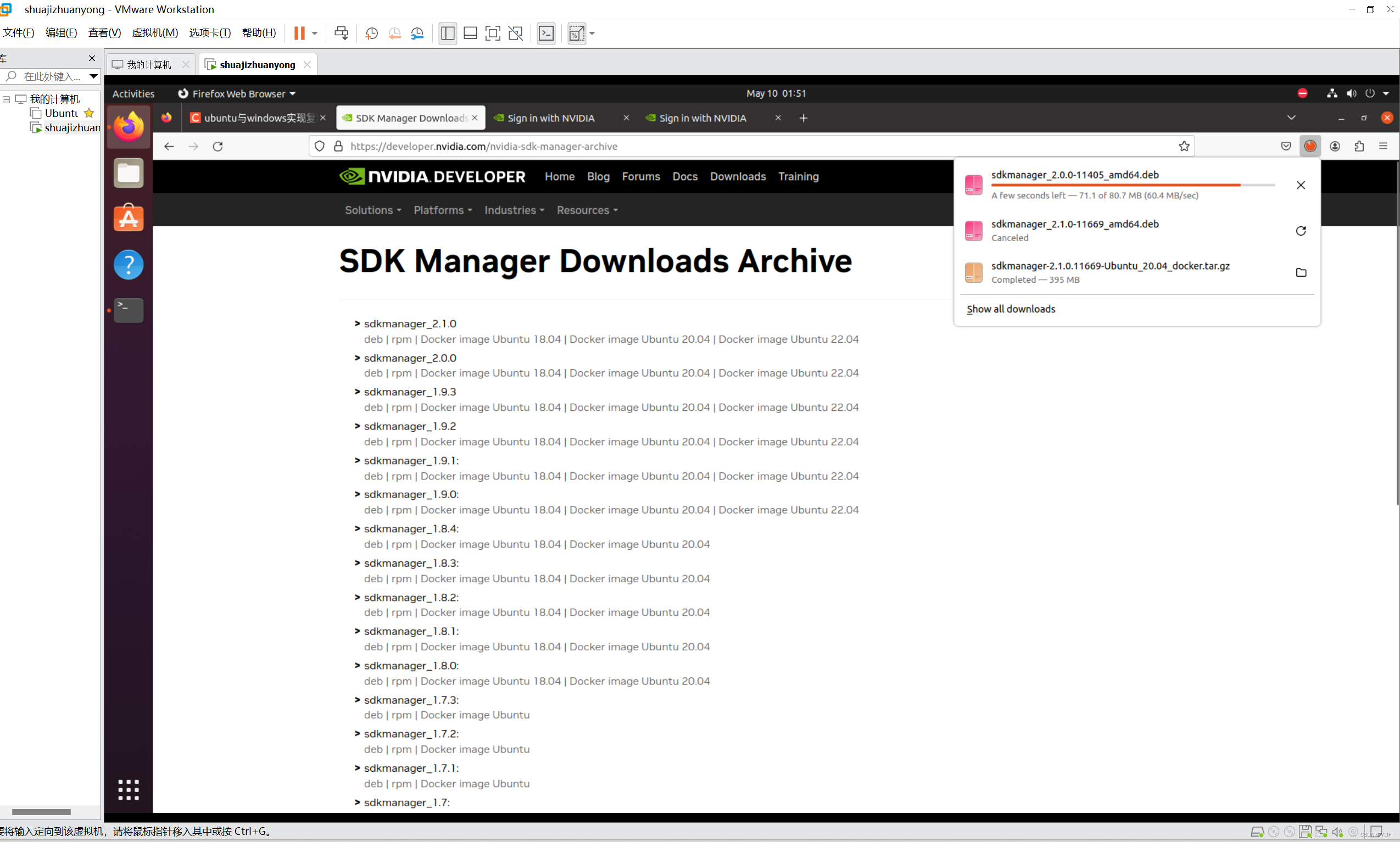Screen dimensions: 1400x842
Task: Bookmark this page with the star icon
Action: [x=1183, y=147]
